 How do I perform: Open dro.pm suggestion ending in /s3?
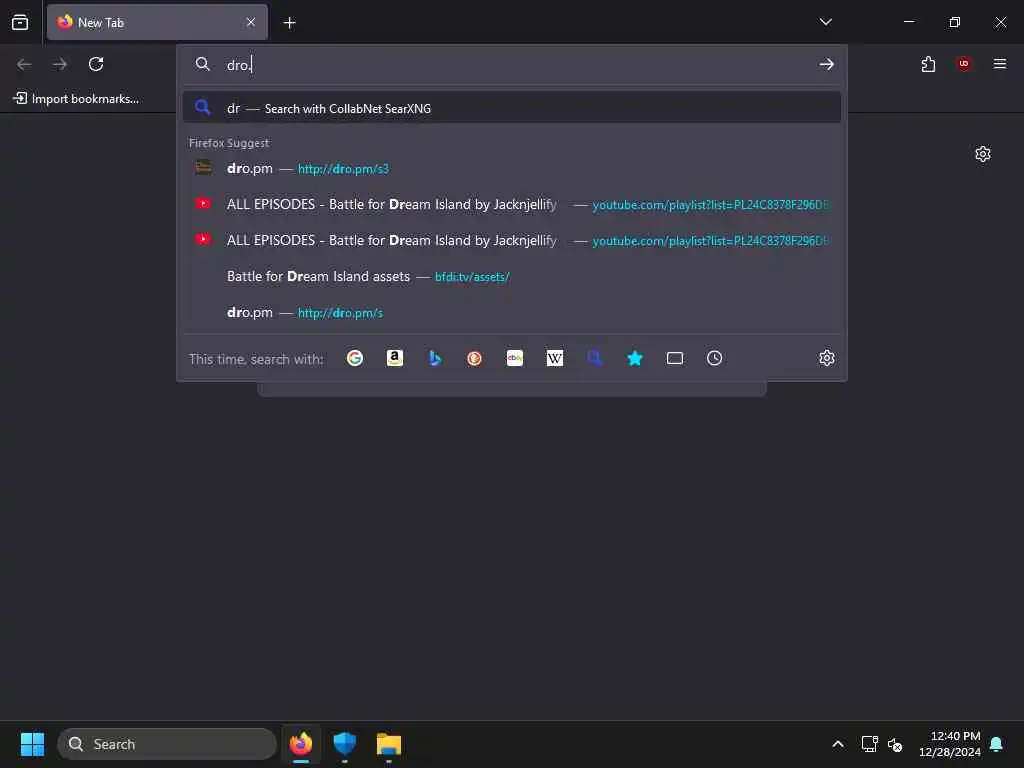(x=512, y=168)
